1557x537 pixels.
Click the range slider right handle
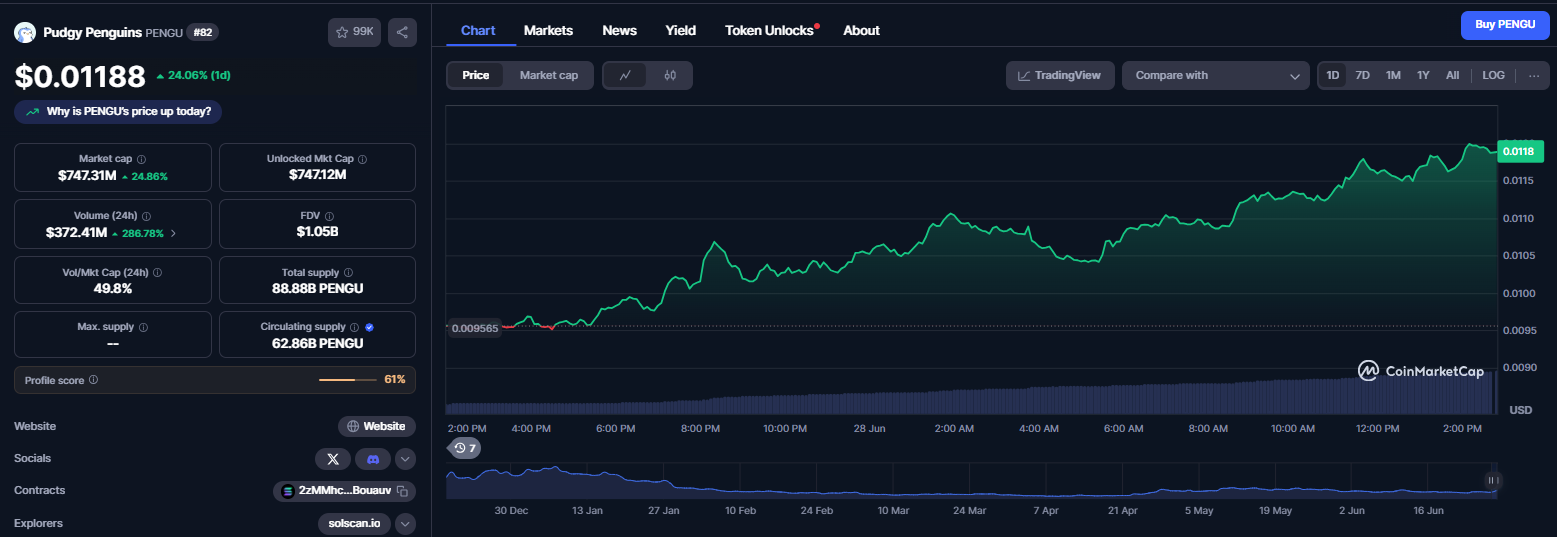coord(1493,481)
